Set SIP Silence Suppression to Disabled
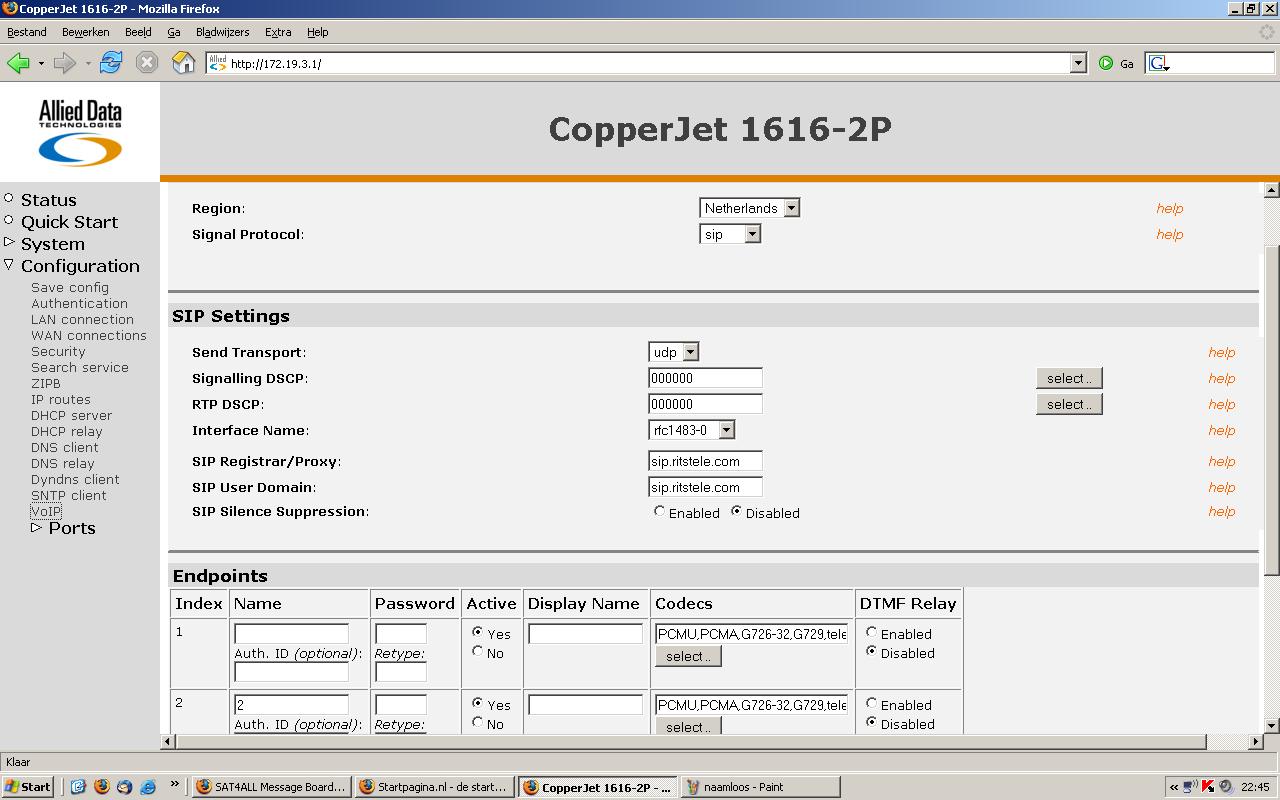Viewport: 1280px width, 800px height. 736,511
